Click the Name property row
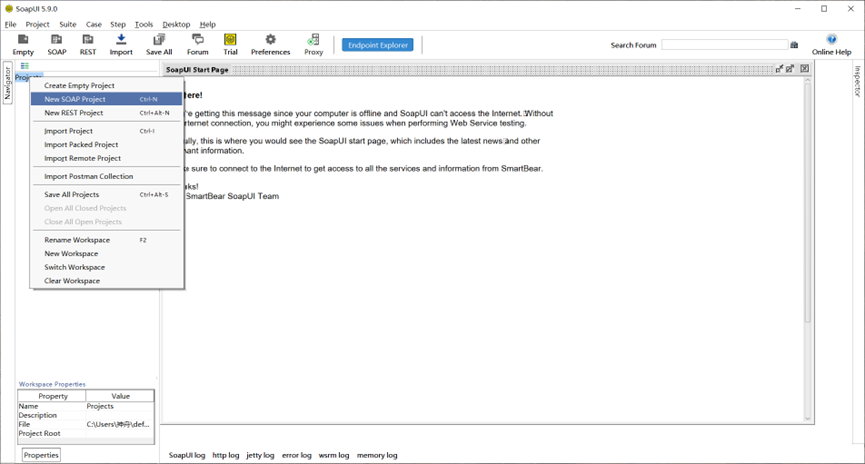865x464 pixels. point(86,406)
